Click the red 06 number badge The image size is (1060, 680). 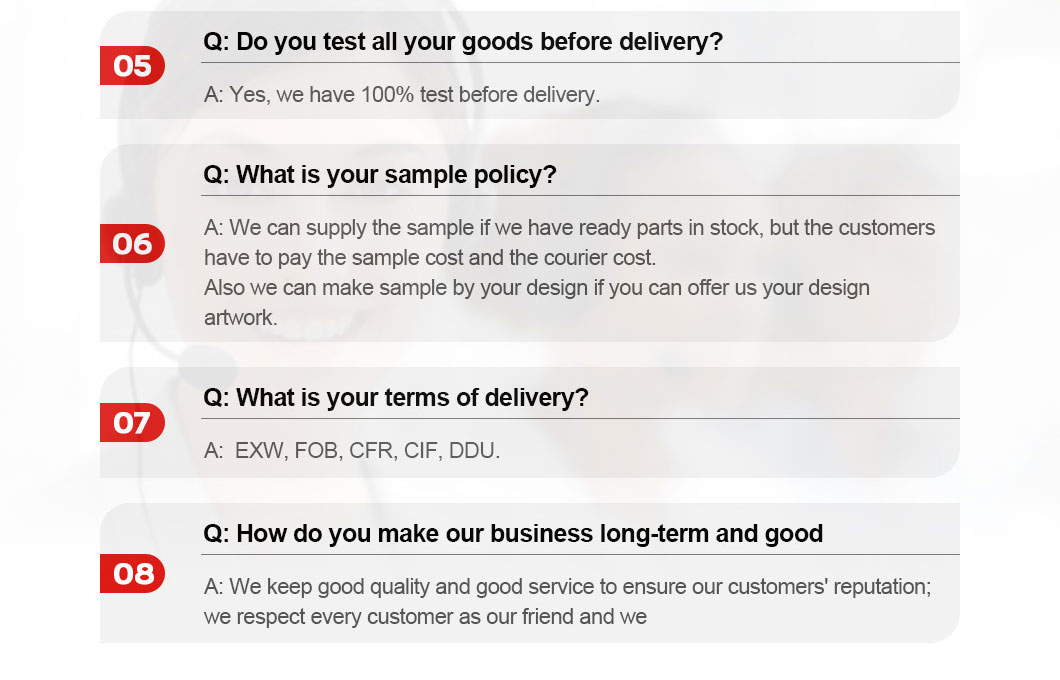click(132, 244)
